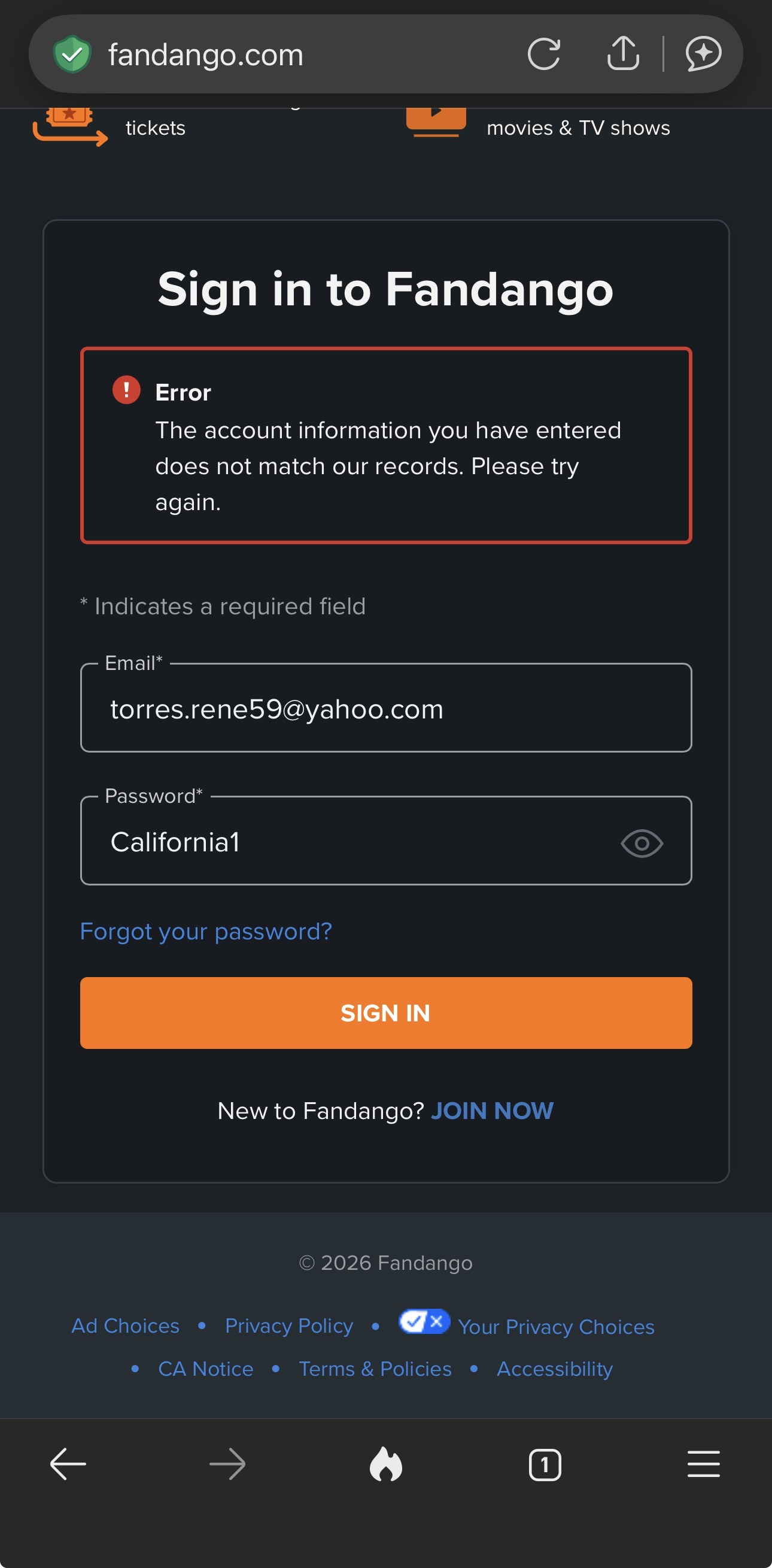The height and width of the screenshot is (1568, 772).
Task: Open the share sheet icon
Action: pyautogui.click(x=623, y=53)
